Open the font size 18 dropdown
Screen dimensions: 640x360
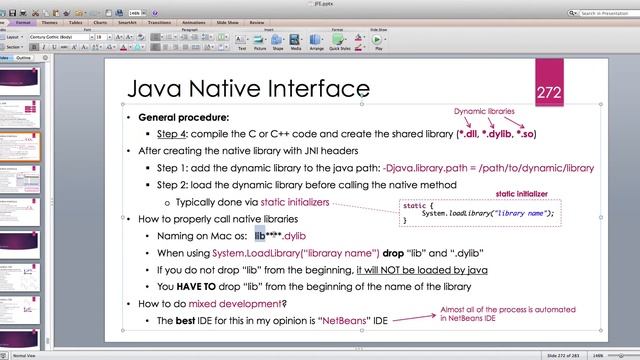point(109,37)
